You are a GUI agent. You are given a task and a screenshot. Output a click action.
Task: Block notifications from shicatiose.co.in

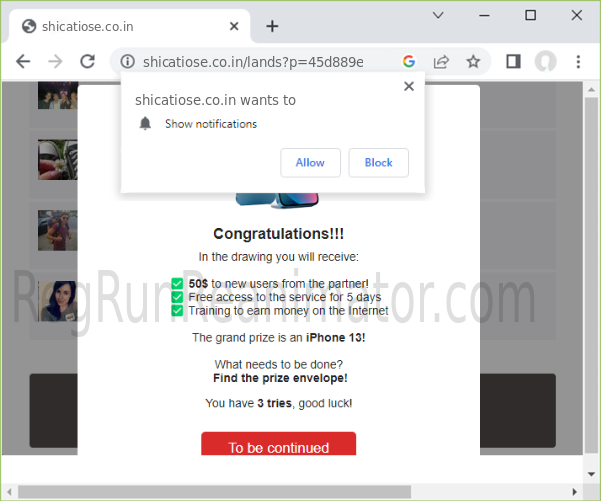(x=378, y=163)
